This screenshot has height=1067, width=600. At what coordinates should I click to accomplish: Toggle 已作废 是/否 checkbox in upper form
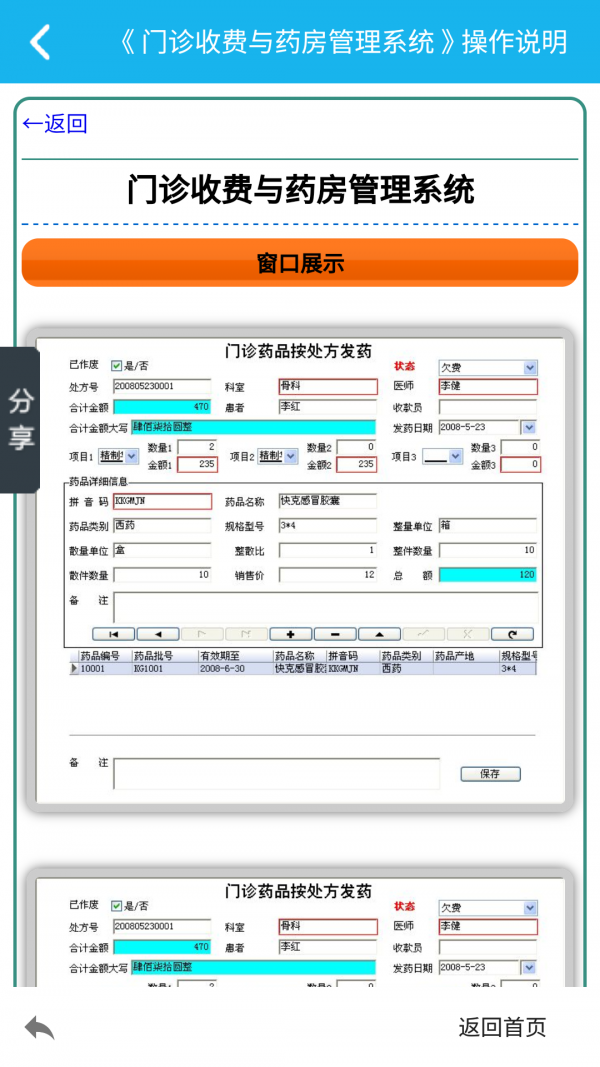point(117,365)
